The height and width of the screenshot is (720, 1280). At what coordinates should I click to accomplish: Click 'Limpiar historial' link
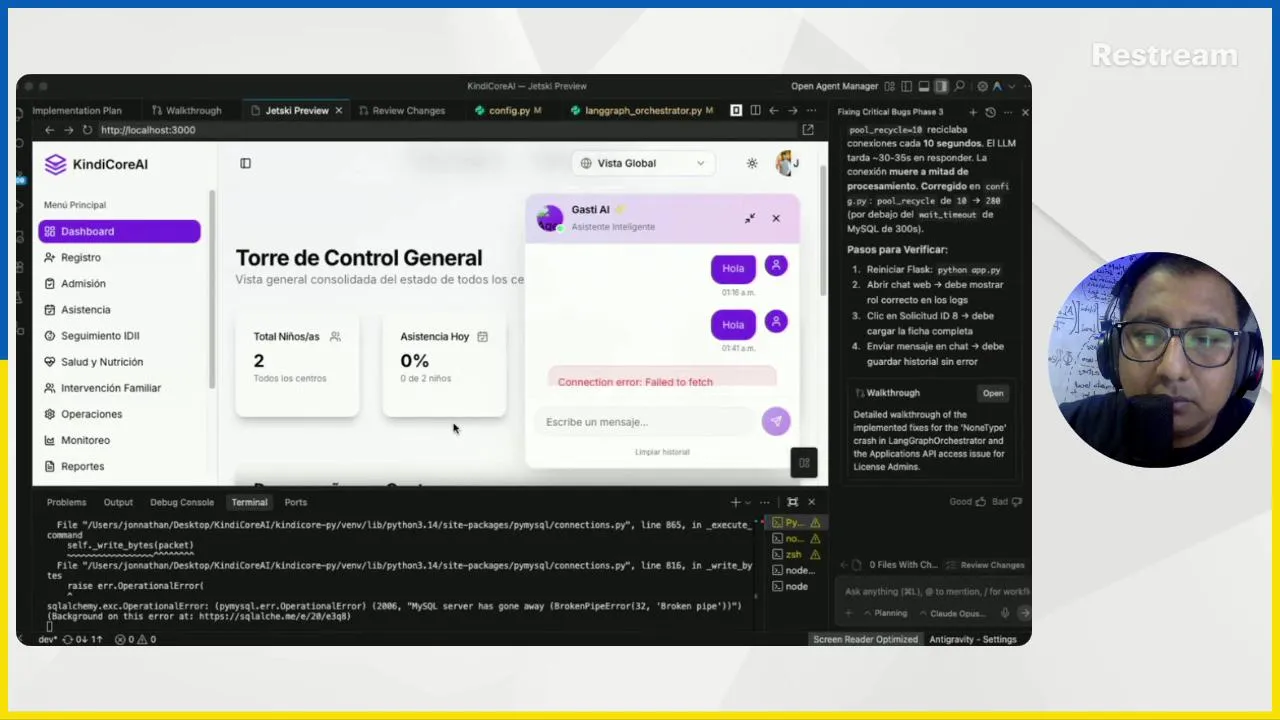662,452
